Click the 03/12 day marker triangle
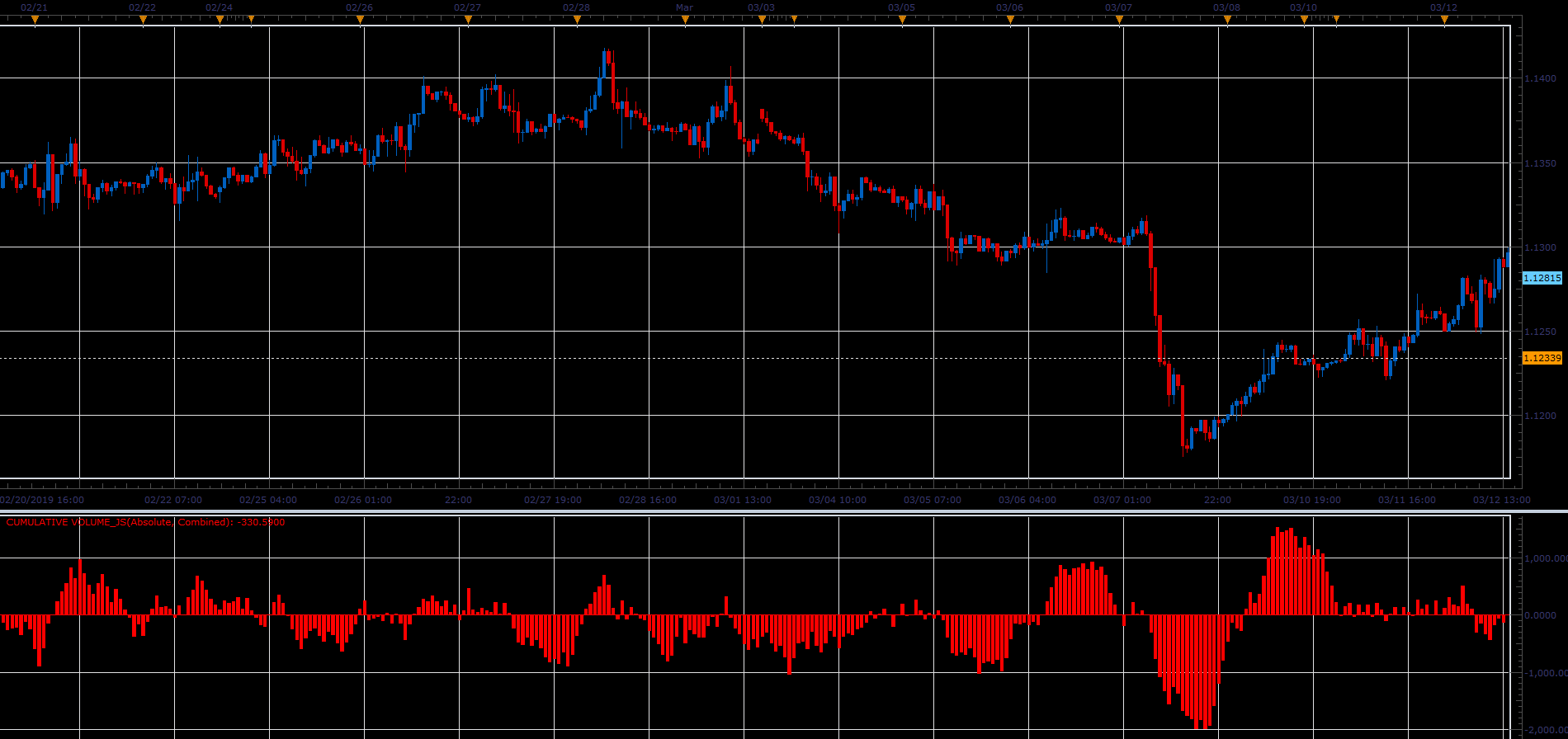The image size is (1568, 739). point(1444,19)
